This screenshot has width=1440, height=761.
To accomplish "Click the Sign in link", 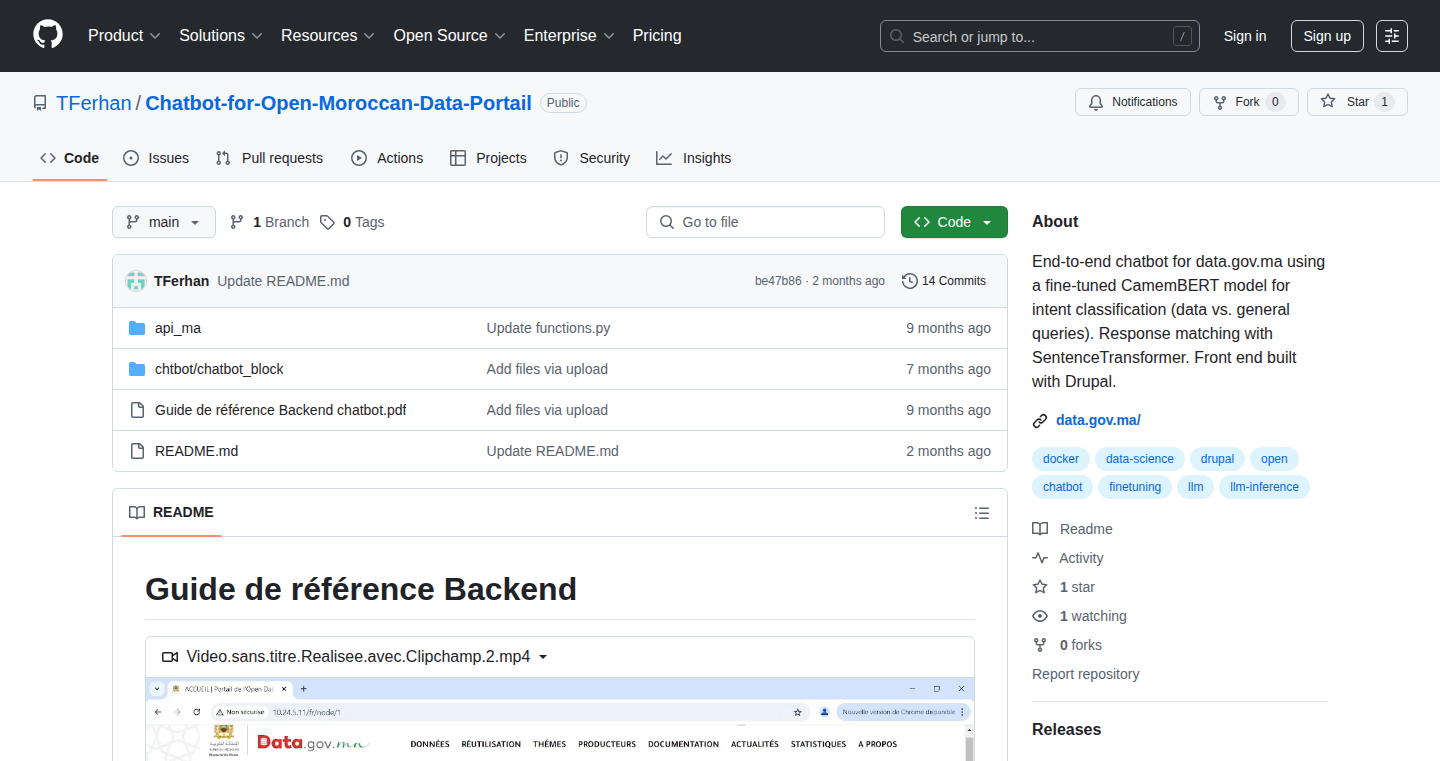I will coord(1245,36).
